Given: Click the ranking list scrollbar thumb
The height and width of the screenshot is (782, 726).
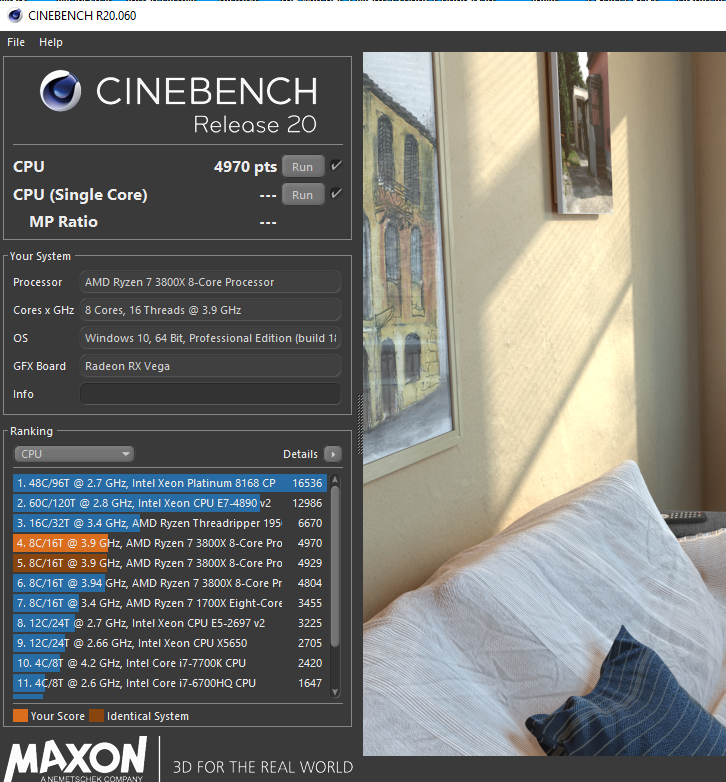Looking at the screenshot, I should 335,567.
